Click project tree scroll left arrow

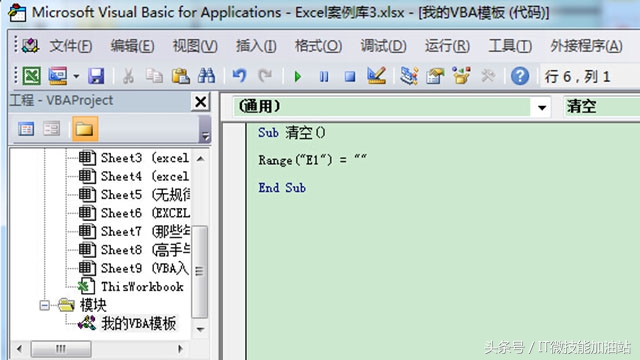[19, 349]
